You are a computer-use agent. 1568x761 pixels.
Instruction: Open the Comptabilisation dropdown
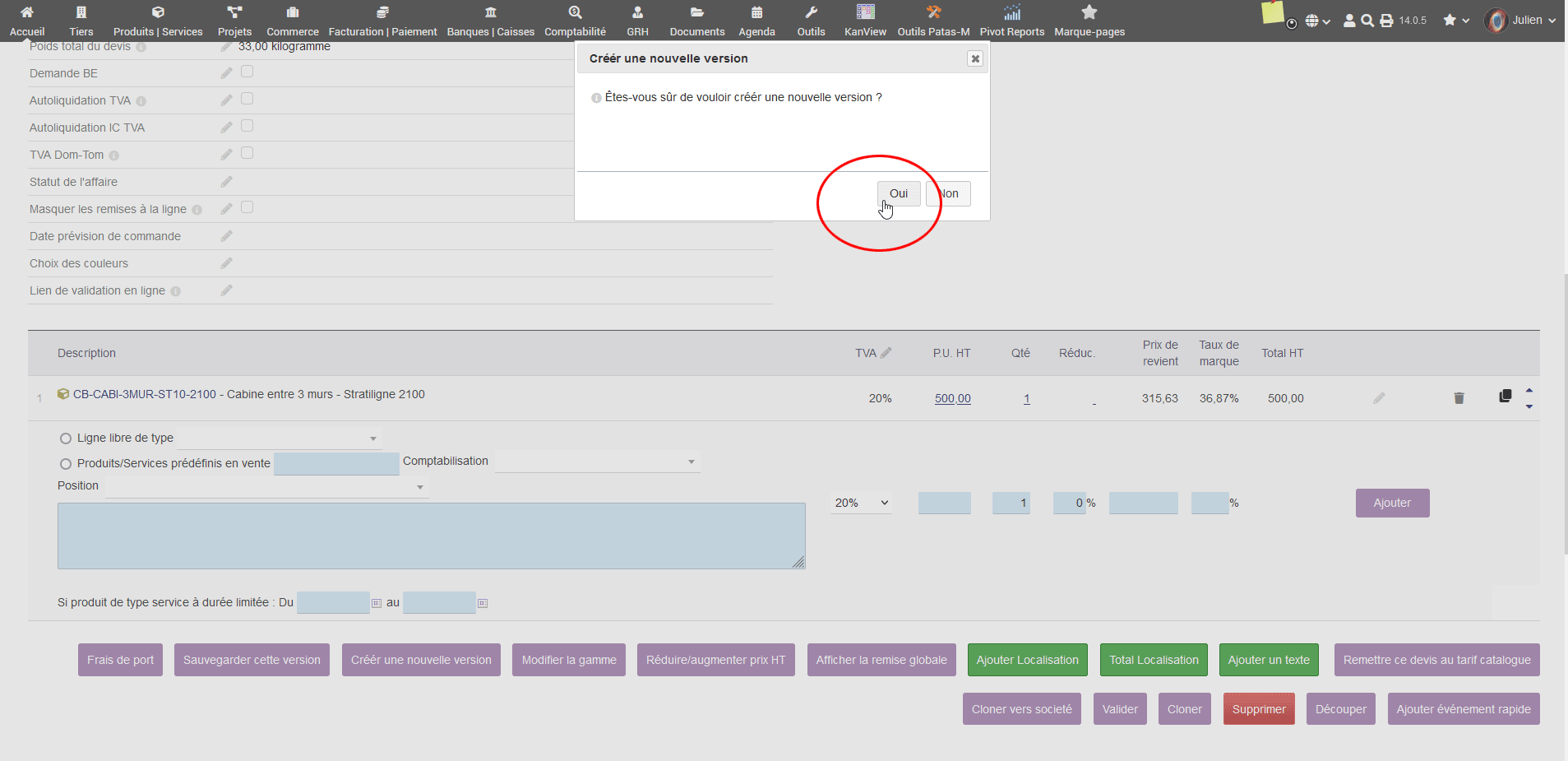[x=597, y=462]
